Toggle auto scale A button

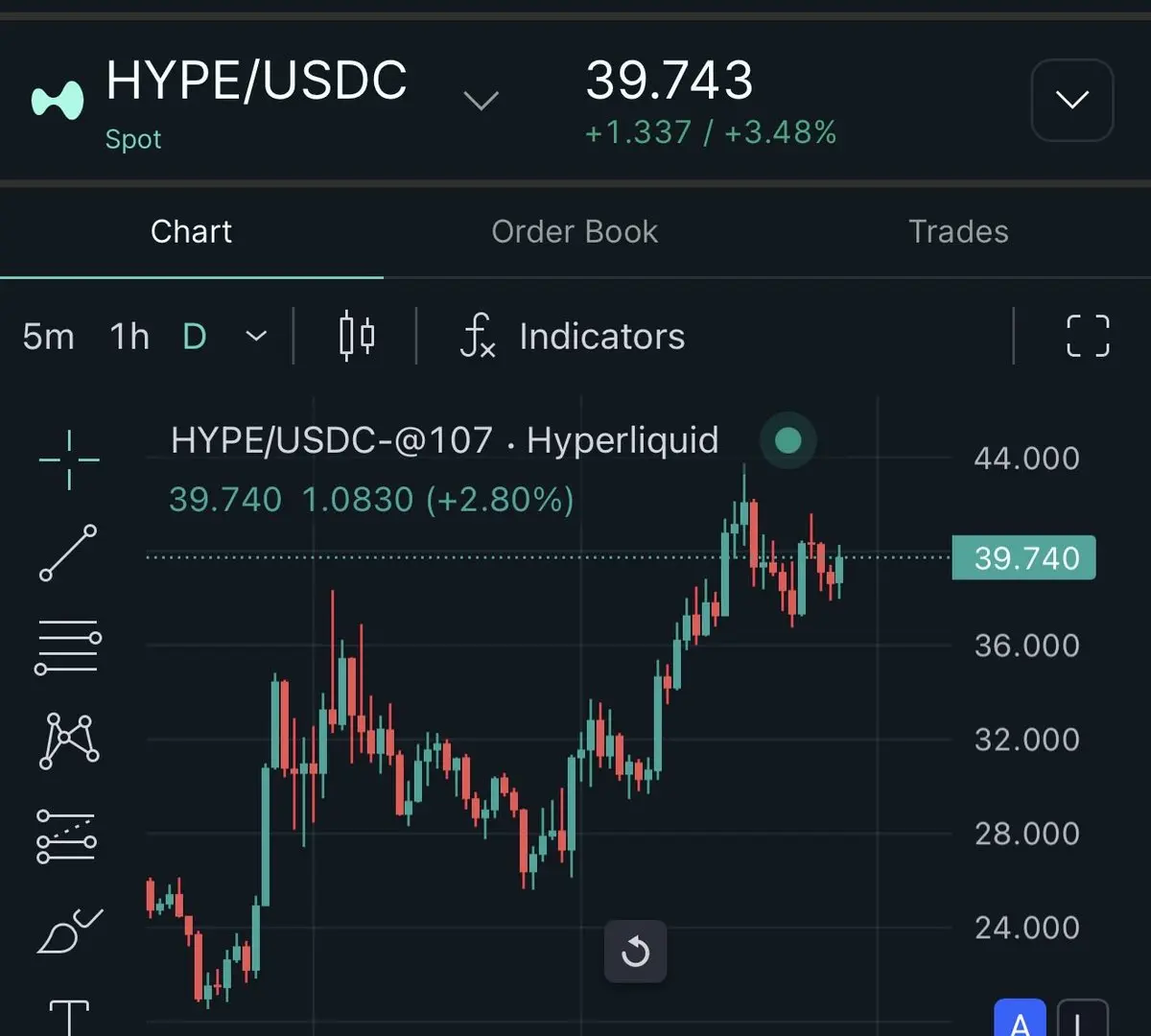pos(1021,1019)
